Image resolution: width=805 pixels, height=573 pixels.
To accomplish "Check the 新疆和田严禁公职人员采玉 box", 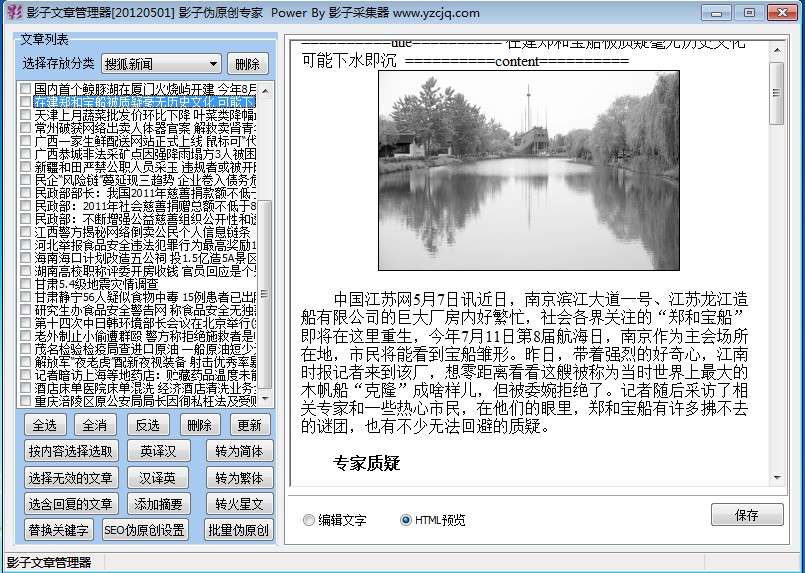I will 25,166.
